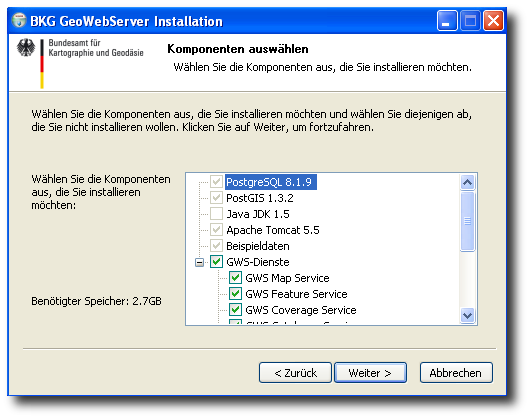The image size is (530, 419).
Task: Uncheck the GWS Coverage Service checkbox
Action: (x=235, y=310)
